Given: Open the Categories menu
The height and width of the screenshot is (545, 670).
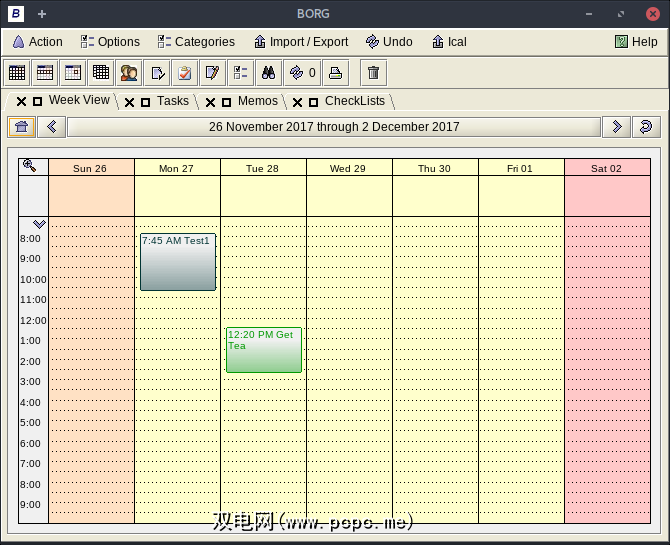Looking at the screenshot, I should (x=196, y=42).
